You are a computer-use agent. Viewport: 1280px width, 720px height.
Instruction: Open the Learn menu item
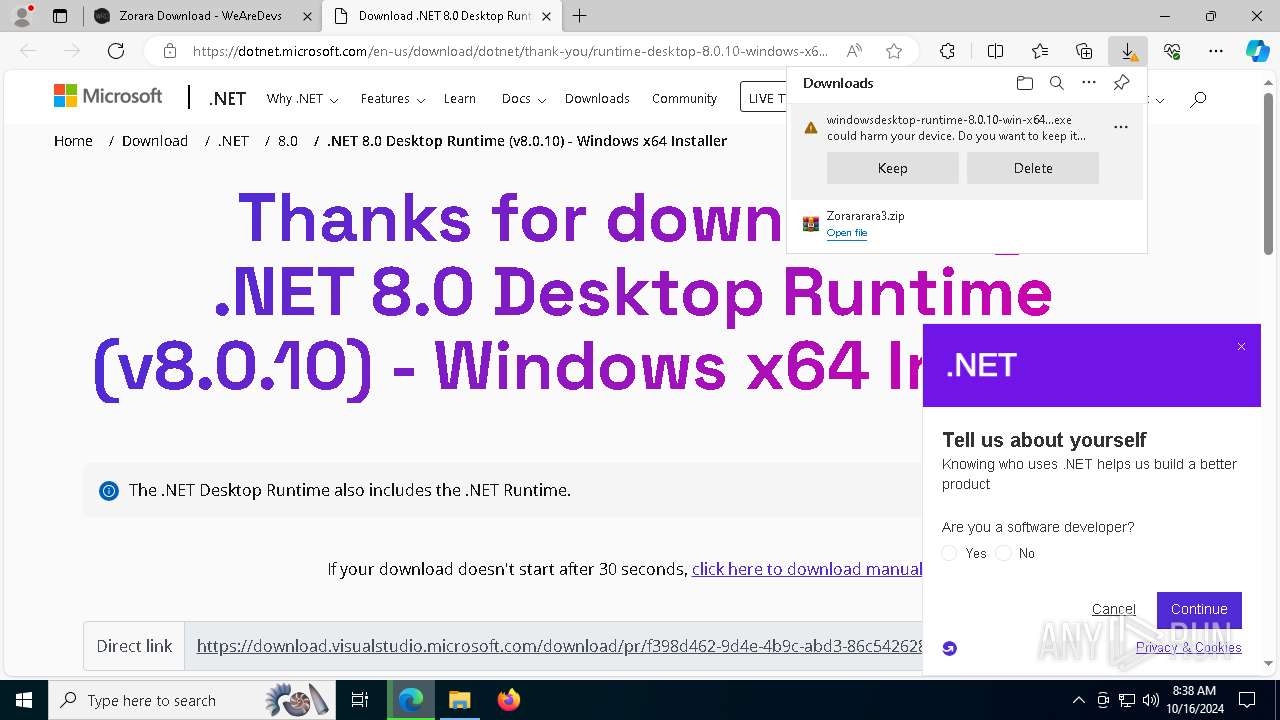tap(460, 98)
